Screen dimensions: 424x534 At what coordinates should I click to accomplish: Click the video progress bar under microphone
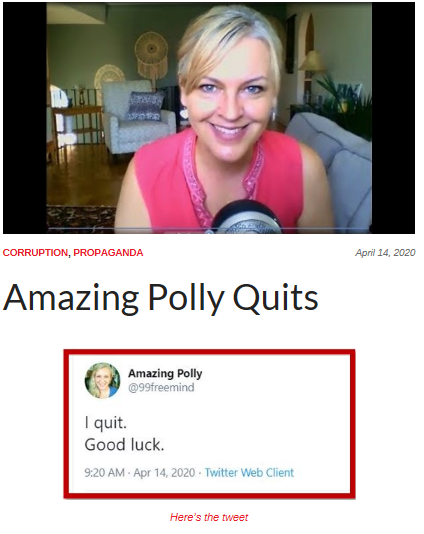[x=208, y=229]
